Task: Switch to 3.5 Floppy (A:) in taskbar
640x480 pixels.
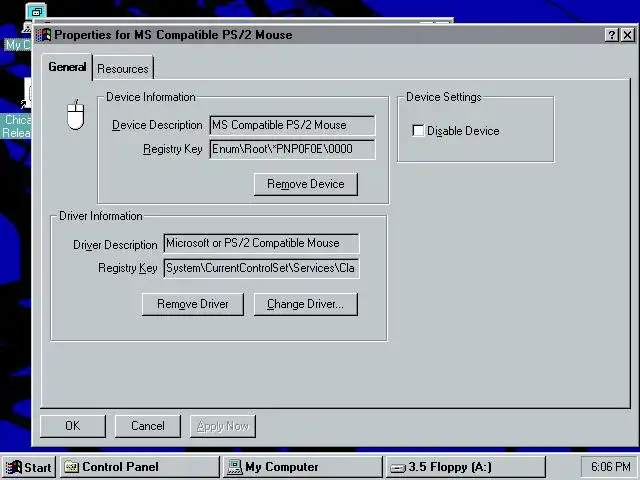Action: [x=466, y=467]
